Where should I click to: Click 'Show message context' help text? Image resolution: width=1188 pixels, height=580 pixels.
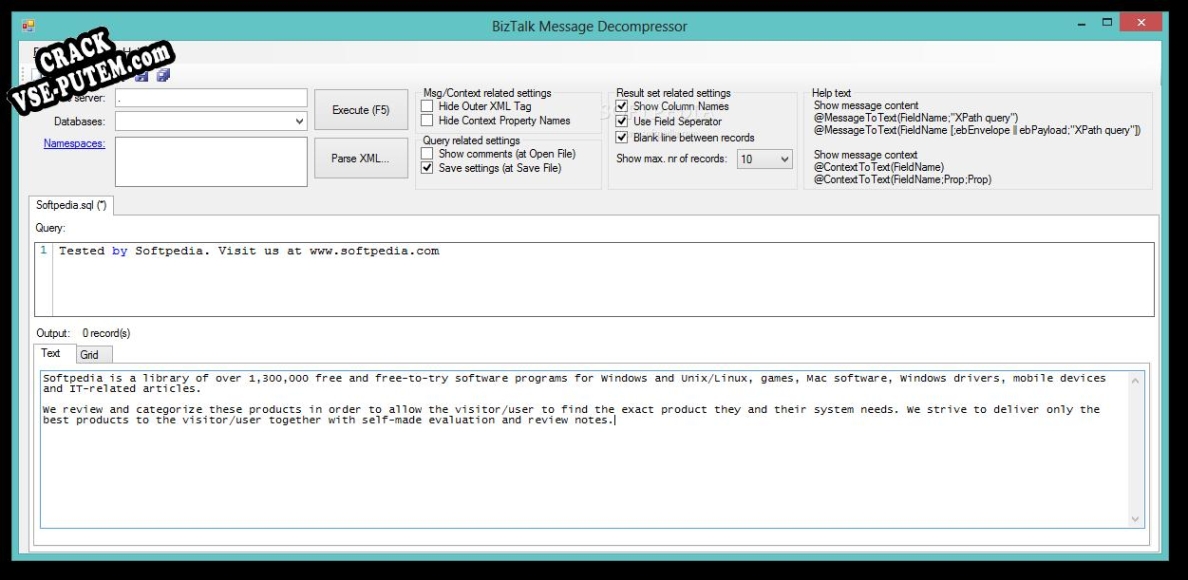[865, 154]
